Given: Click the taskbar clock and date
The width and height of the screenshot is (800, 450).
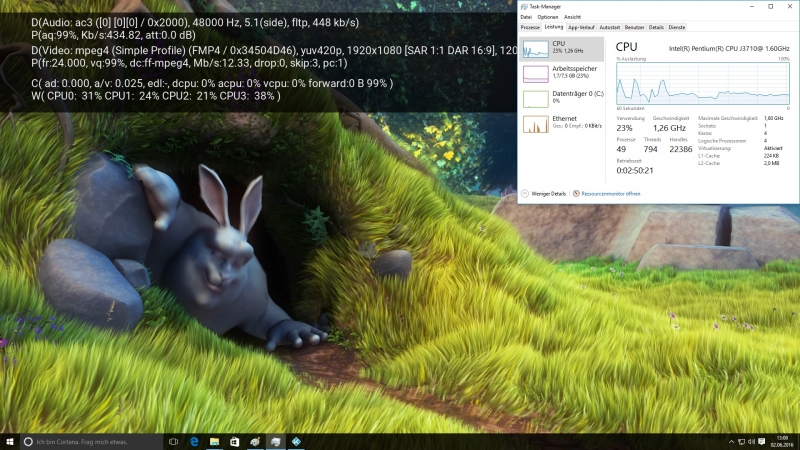Looking at the screenshot, I should click(x=782, y=442).
